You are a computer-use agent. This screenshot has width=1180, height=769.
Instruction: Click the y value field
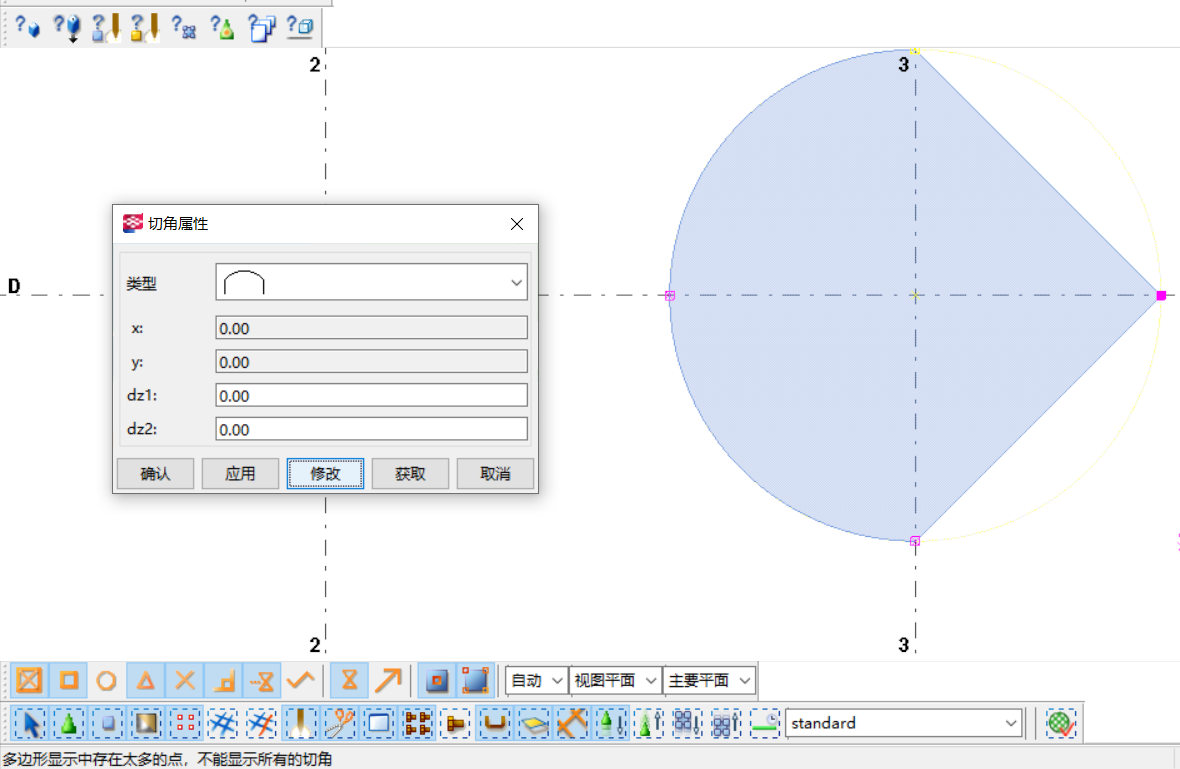point(372,362)
